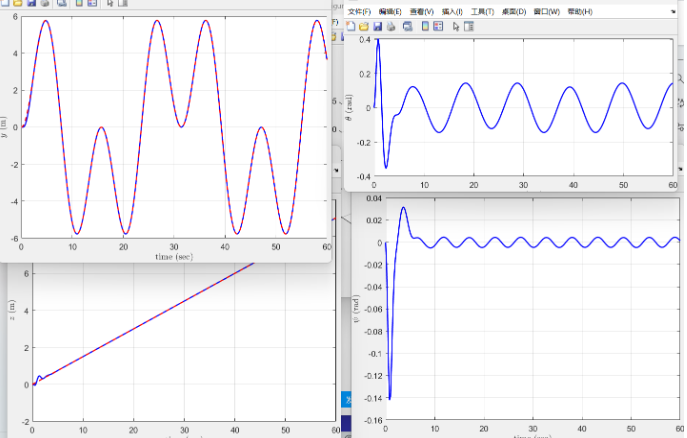The height and width of the screenshot is (438, 687).
Task: Click Insert Colorbar icon in y-plot window
Action: (79, 3)
